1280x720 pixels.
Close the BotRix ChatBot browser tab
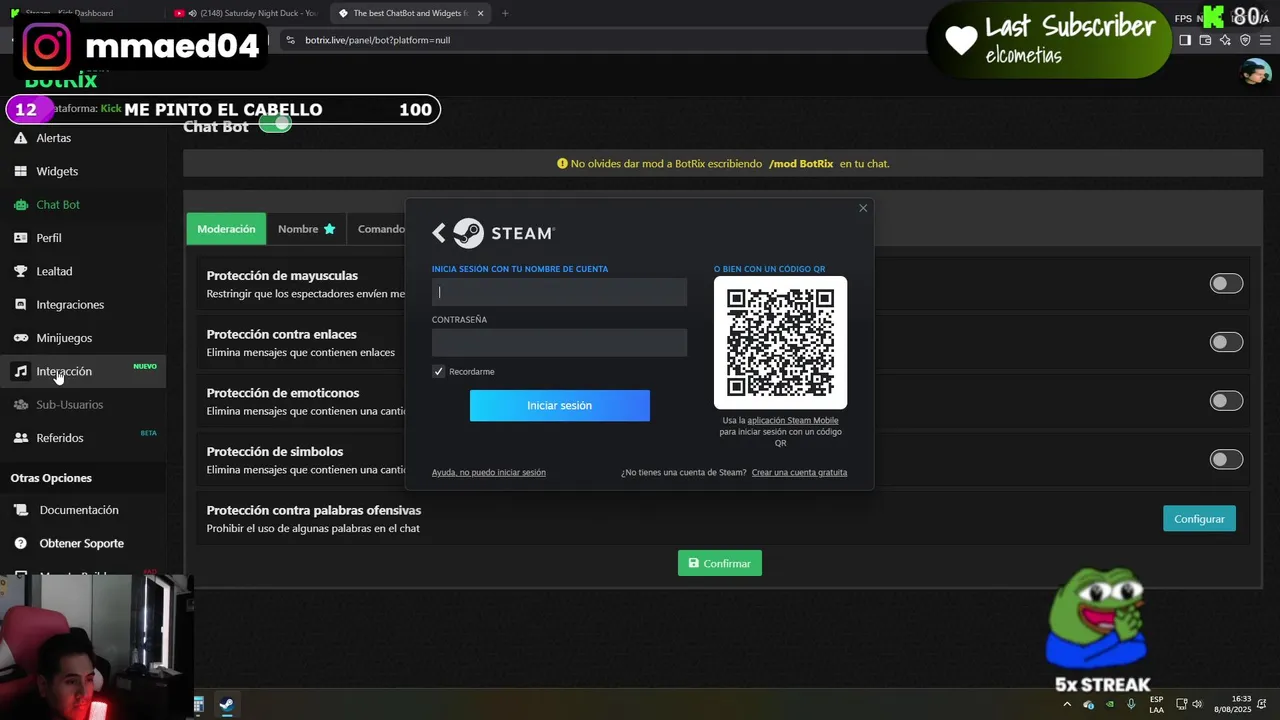(x=481, y=13)
